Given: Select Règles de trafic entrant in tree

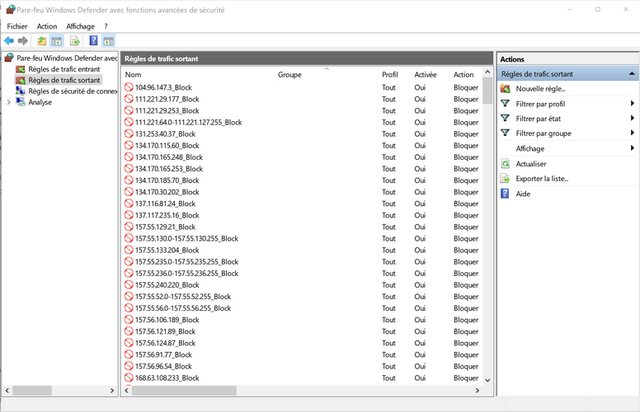Looking at the screenshot, I should [x=64, y=69].
